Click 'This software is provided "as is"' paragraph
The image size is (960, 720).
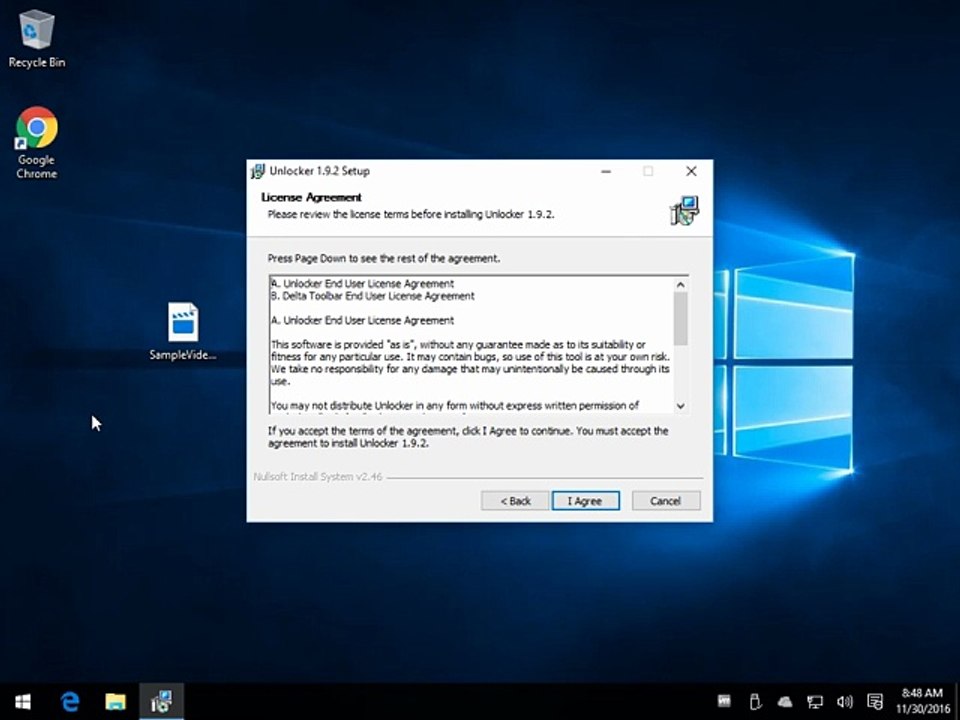coord(470,362)
